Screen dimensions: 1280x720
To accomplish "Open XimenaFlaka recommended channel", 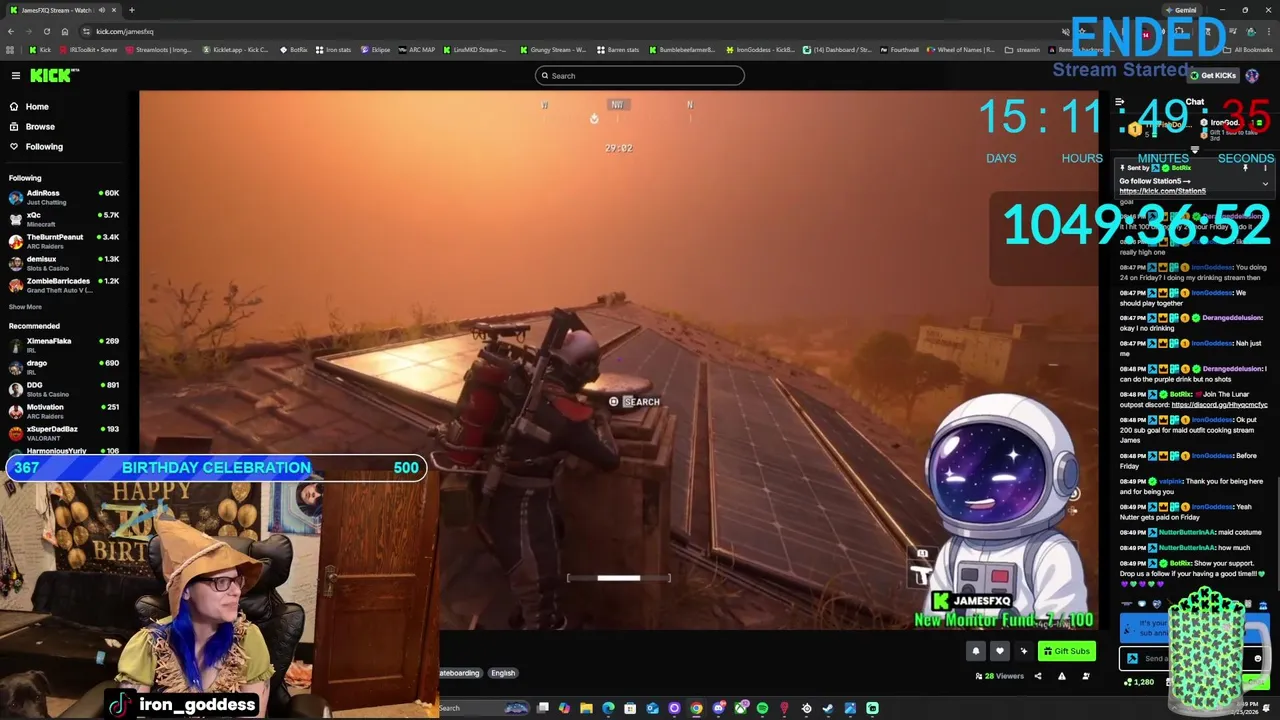I will pyautogui.click(x=64, y=345).
